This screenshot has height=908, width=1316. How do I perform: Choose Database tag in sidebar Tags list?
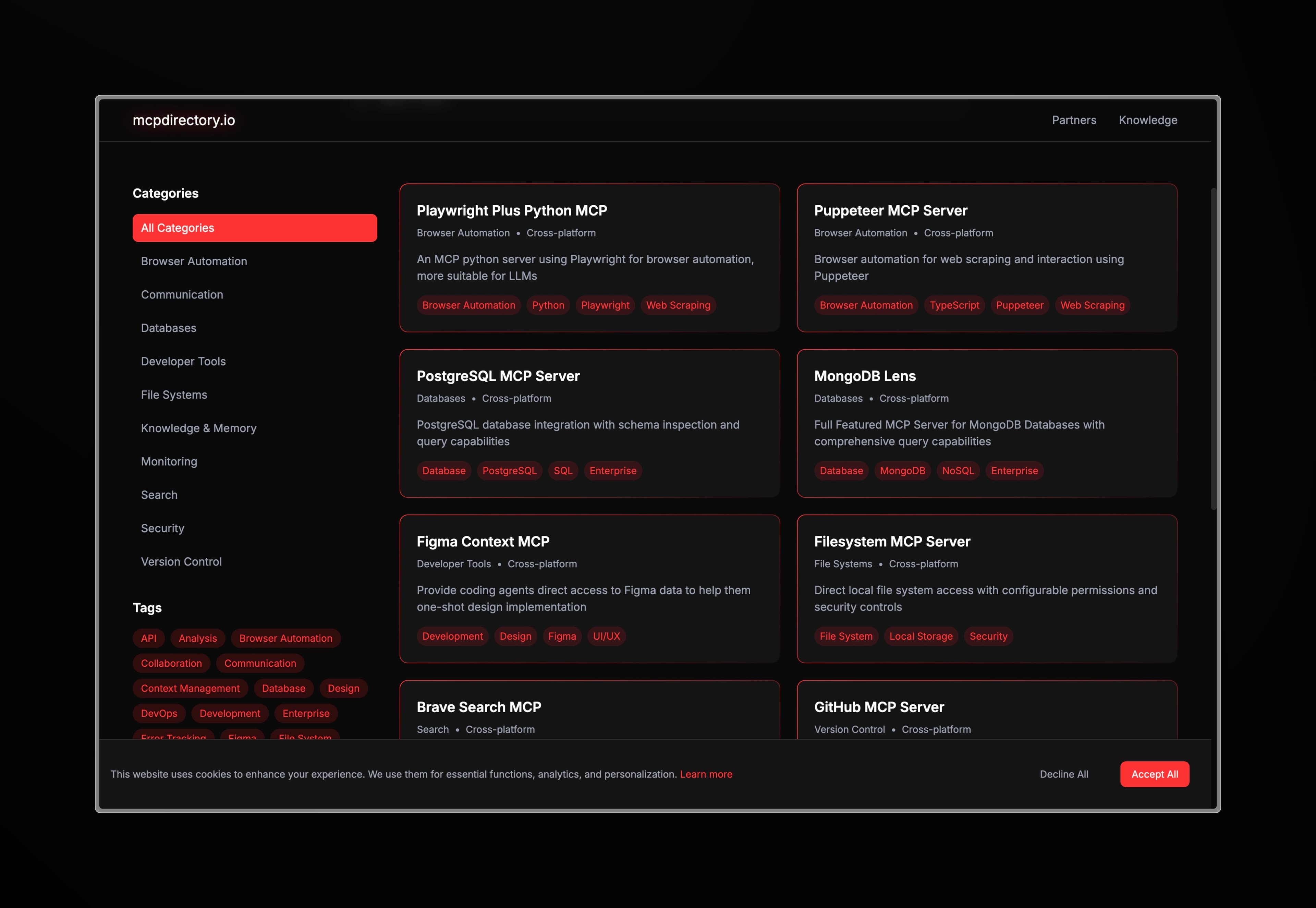pyautogui.click(x=283, y=688)
